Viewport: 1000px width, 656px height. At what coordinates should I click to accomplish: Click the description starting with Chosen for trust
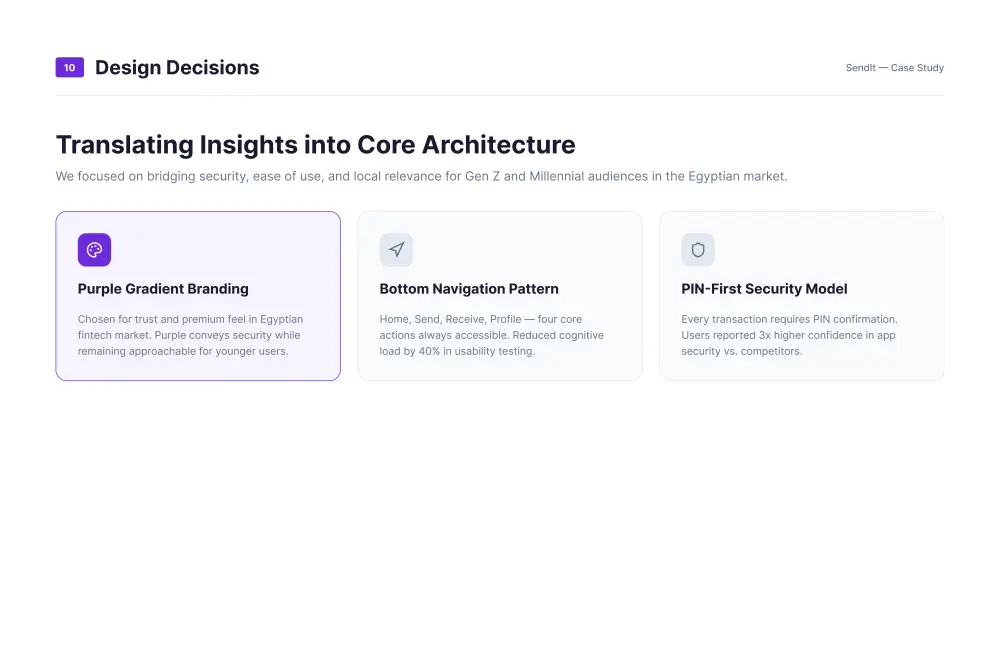pyautogui.click(x=190, y=335)
